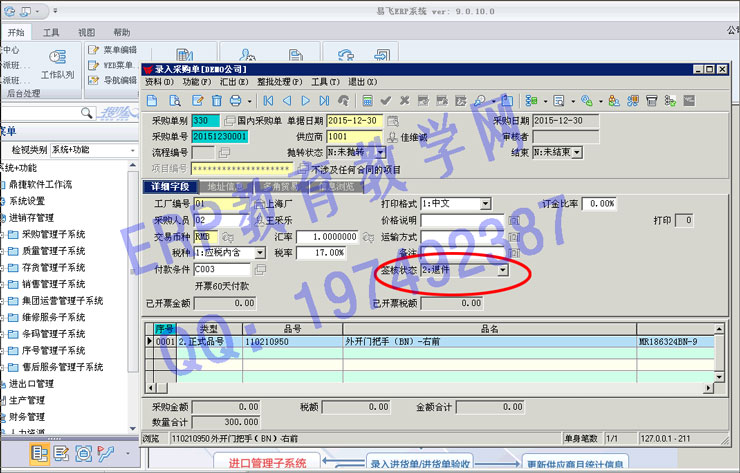This screenshot has width=740, height=473.
Task: Open 存货管理子系统 in the tree
Action: pyautogui.click(x=53, y=268)
